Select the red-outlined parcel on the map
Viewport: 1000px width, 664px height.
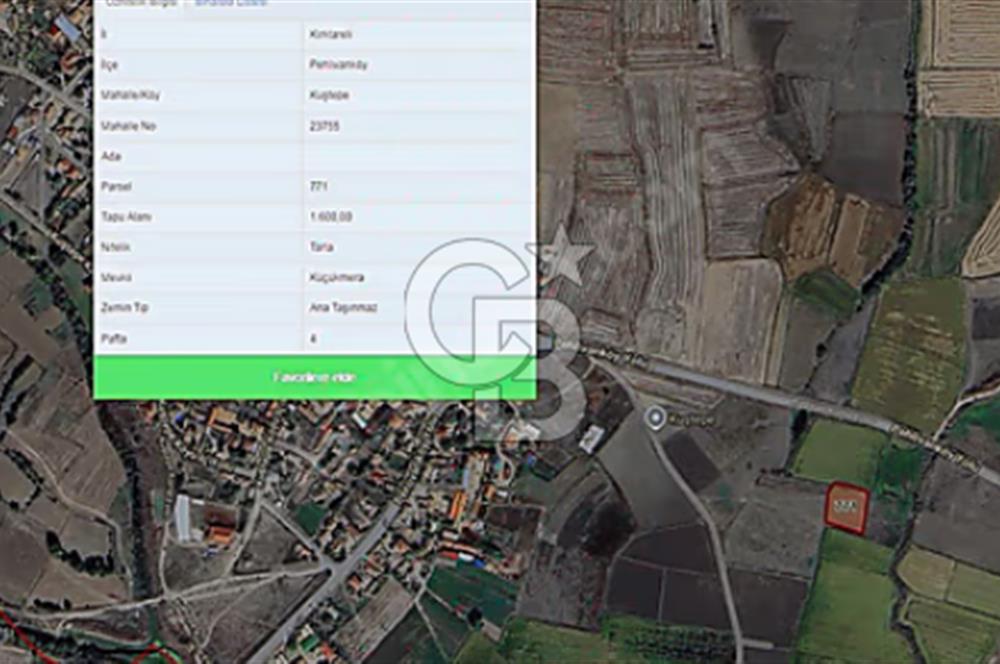846,508
